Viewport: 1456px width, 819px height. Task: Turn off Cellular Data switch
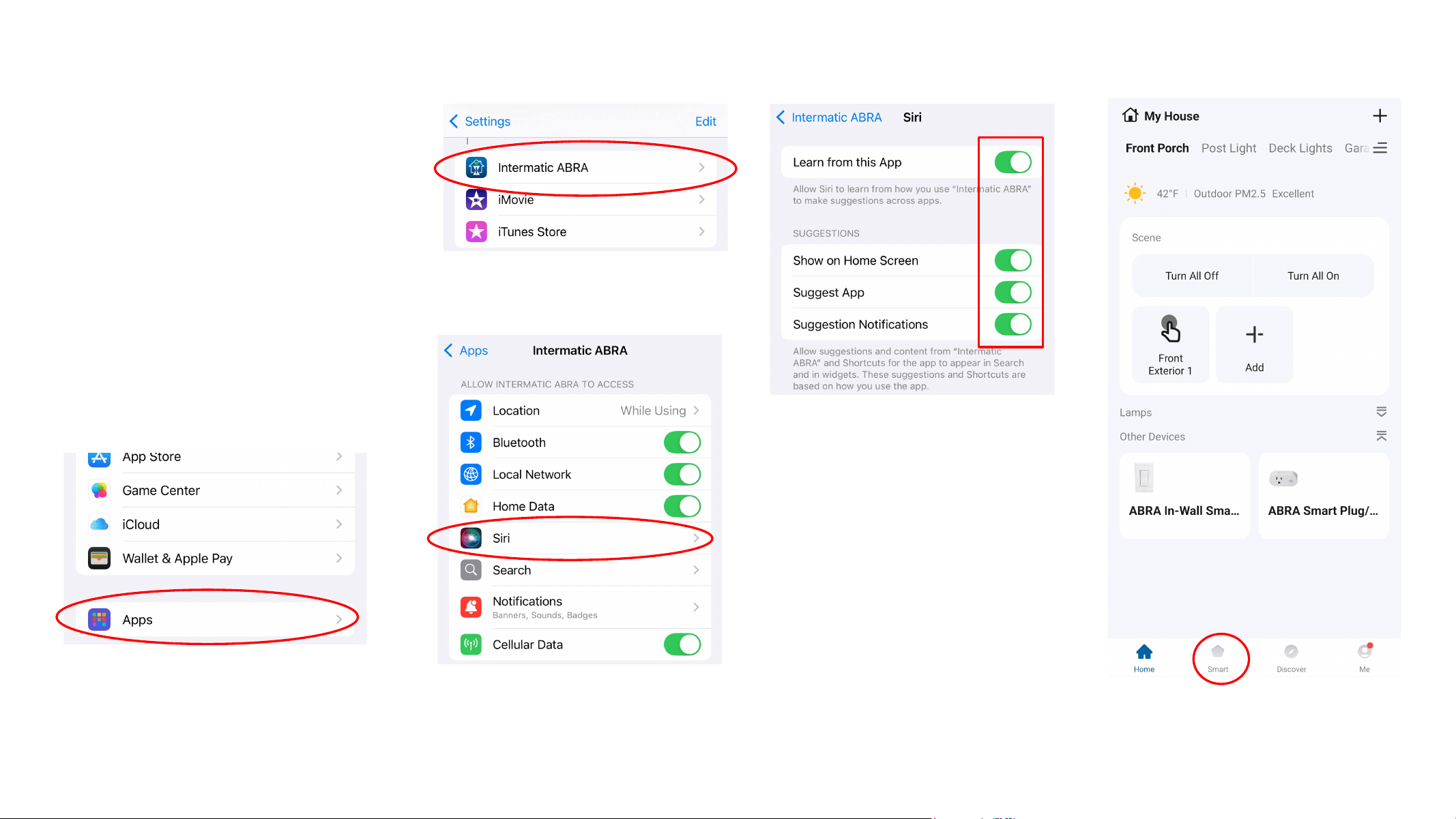pyautogui.click(x=682, y=644)
